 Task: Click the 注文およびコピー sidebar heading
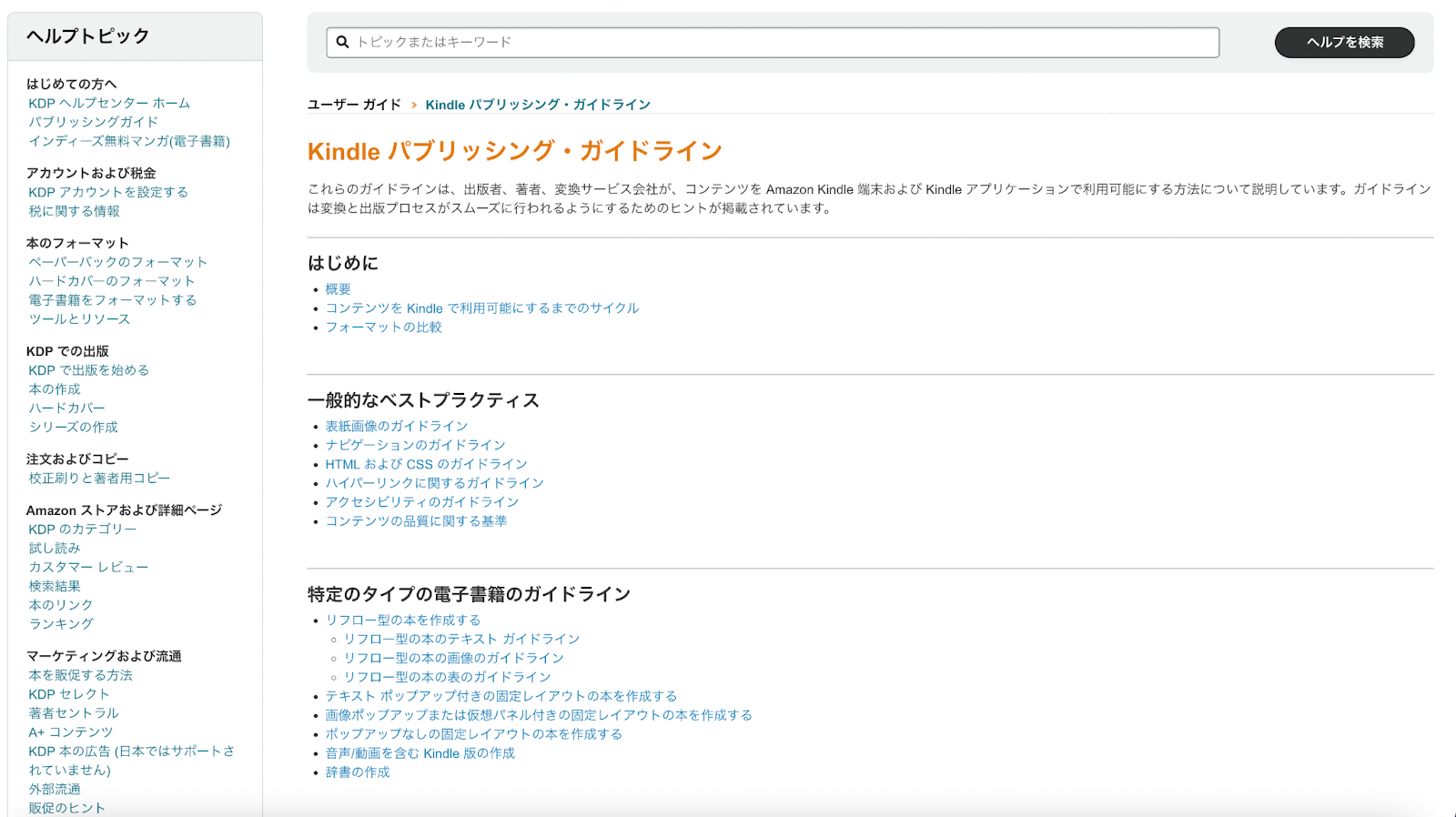pos(77,459)
